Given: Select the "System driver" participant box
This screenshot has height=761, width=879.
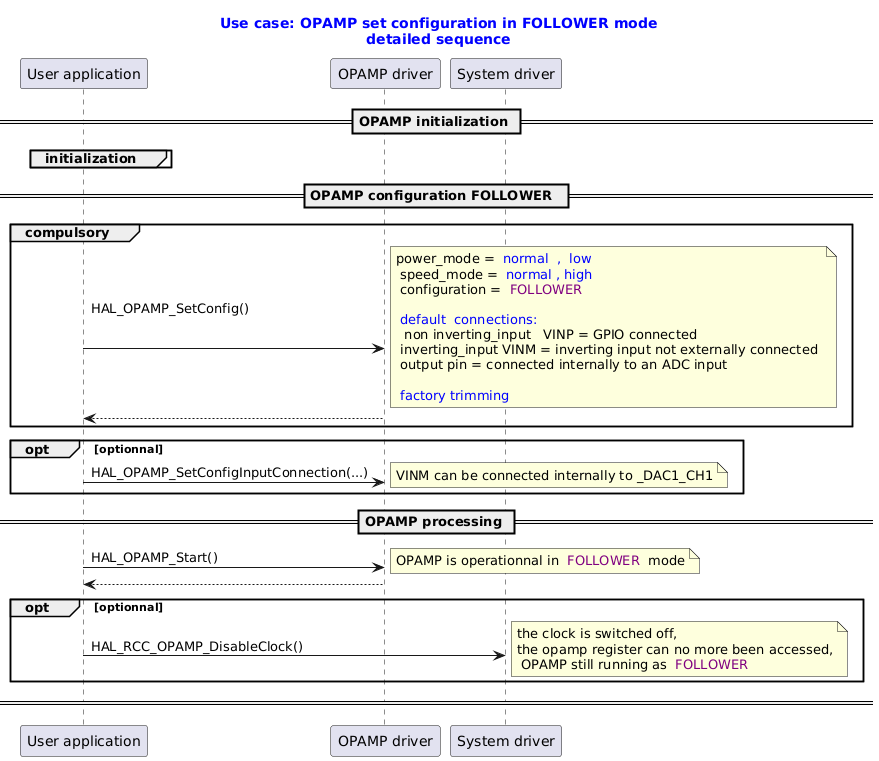Looking at the screenshot, I should click(x=506, y=73).
